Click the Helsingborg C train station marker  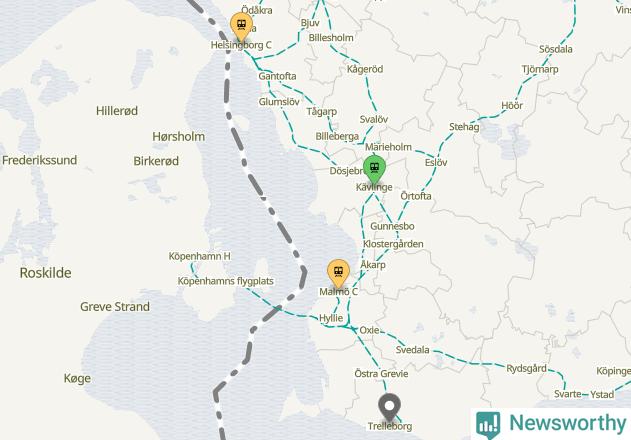click(x=241, y=26)
